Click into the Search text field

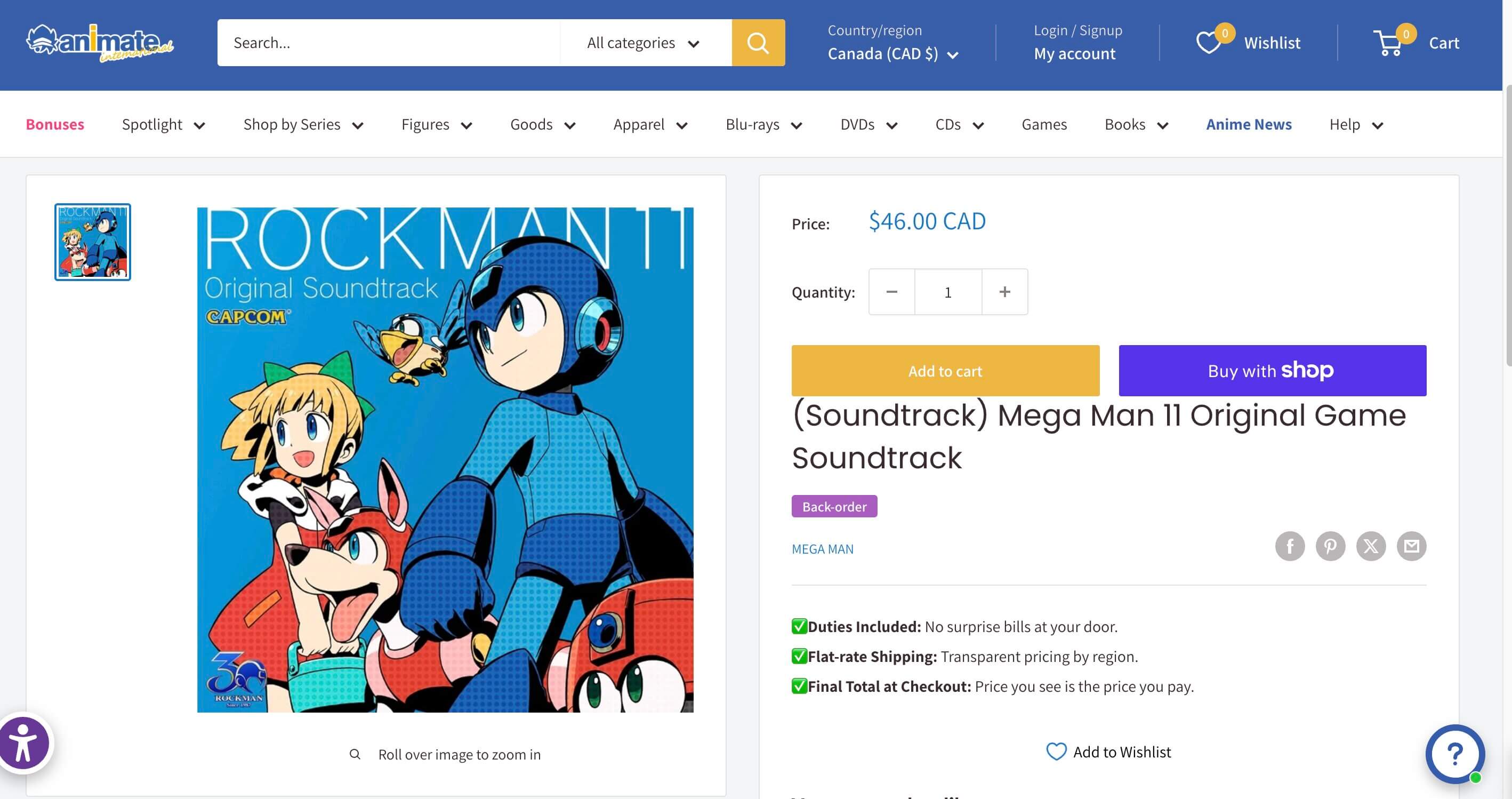tap(389, 42)
